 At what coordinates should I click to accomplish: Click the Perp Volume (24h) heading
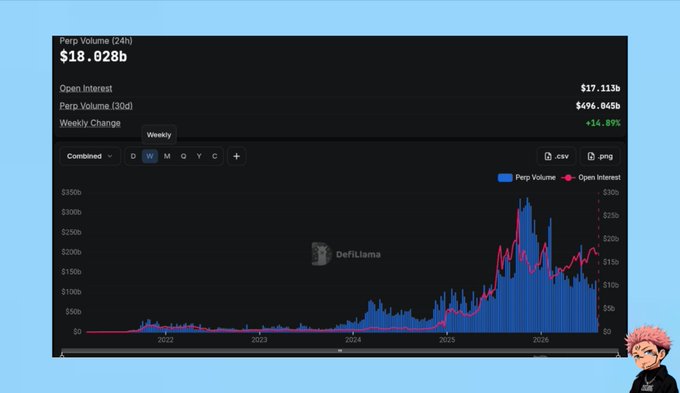point(96,41)
